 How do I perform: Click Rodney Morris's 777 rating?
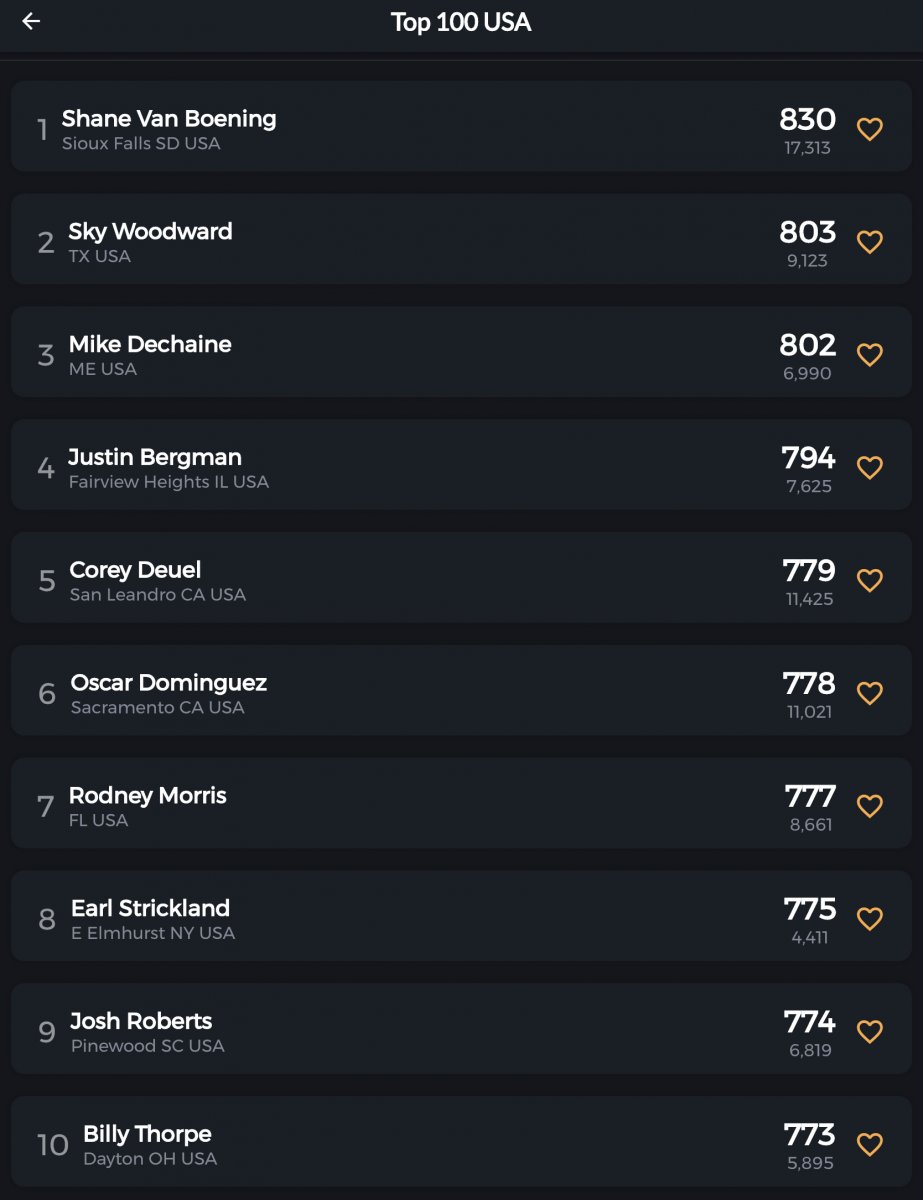(810, 797)
